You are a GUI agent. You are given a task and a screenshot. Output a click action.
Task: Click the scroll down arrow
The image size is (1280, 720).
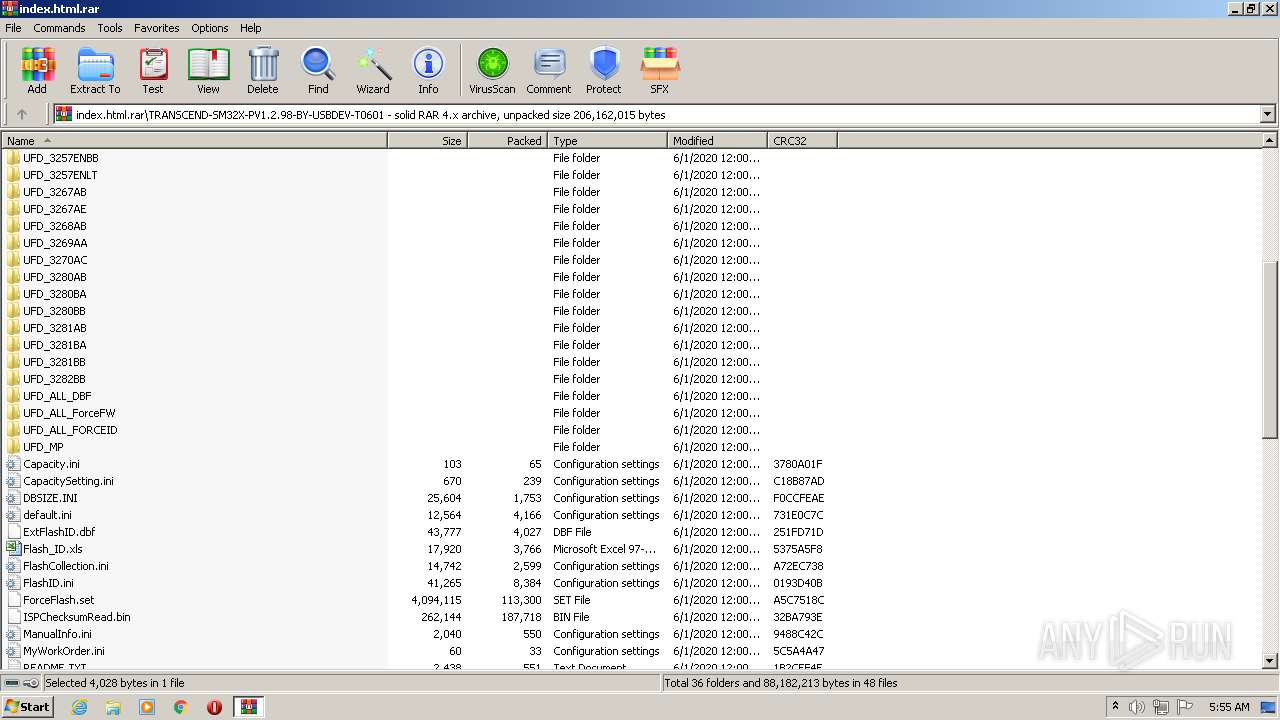(1270, 661)
